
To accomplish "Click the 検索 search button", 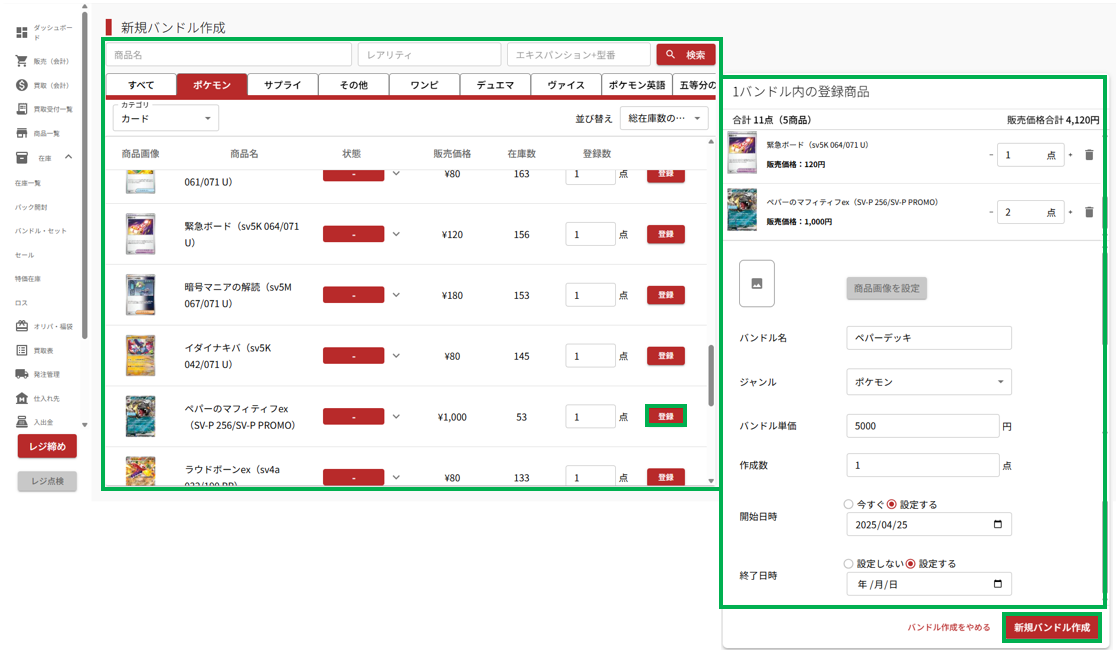I will pos(686,55).
